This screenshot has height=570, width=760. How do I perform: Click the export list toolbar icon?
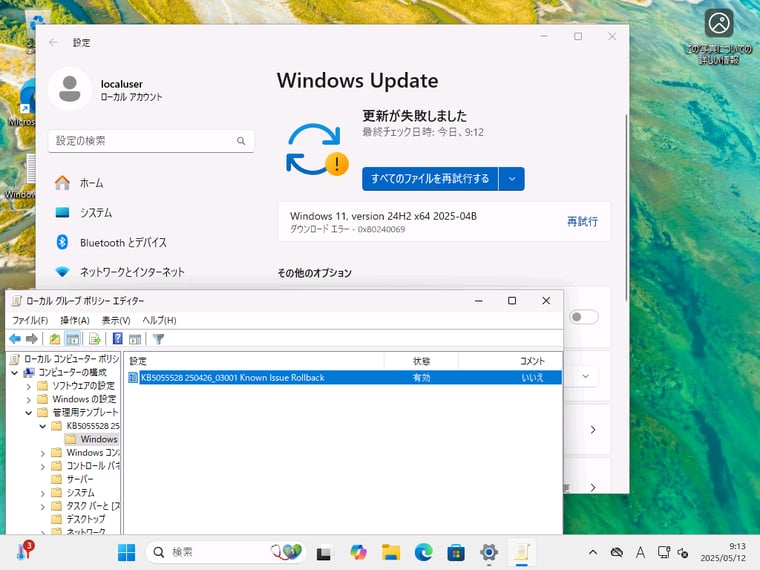95,339
